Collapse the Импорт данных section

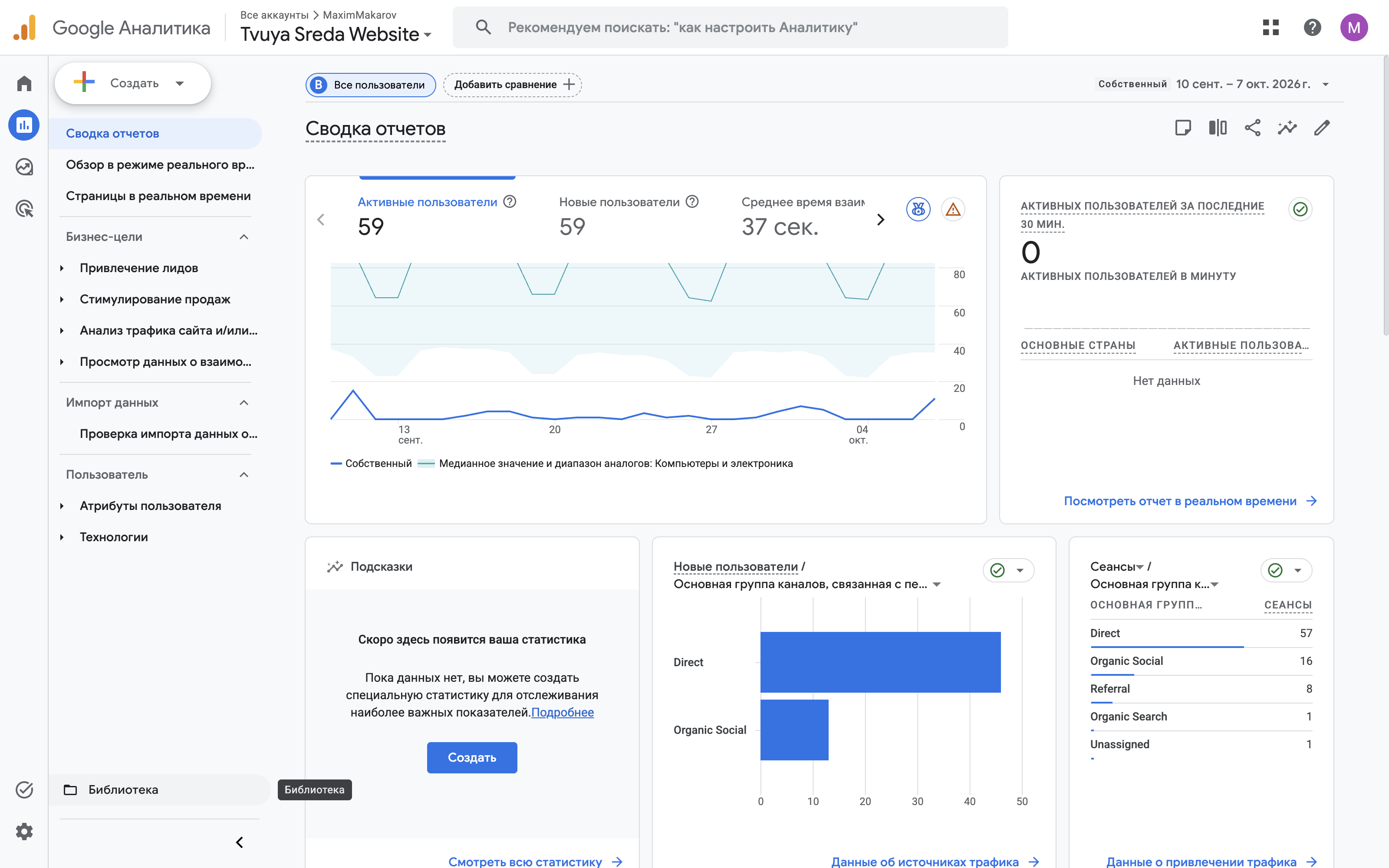[x=244, y=403]
